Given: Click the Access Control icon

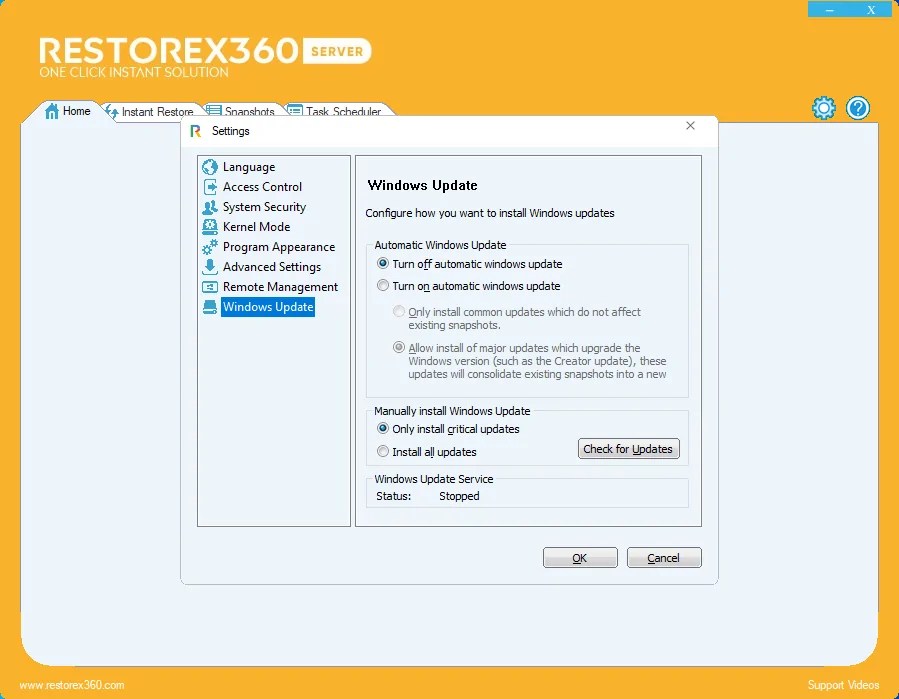Looking at the screenshot, I should pos(210,187).
